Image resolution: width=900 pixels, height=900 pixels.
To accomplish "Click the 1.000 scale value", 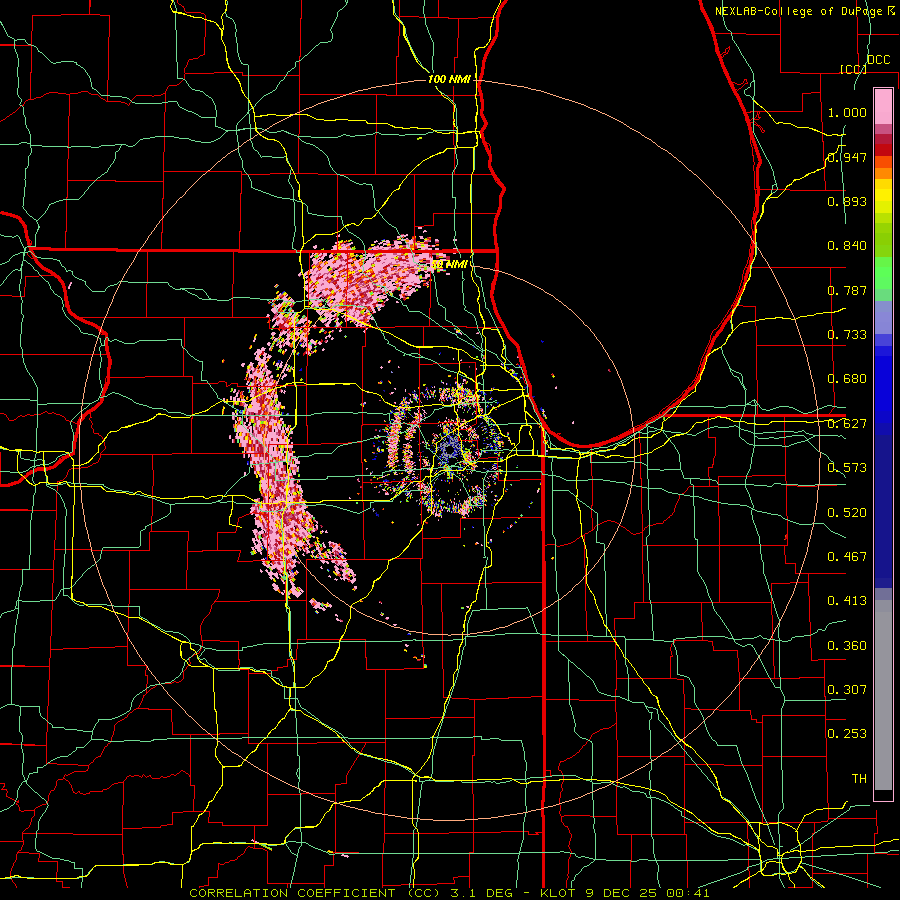I will [847, 112].
